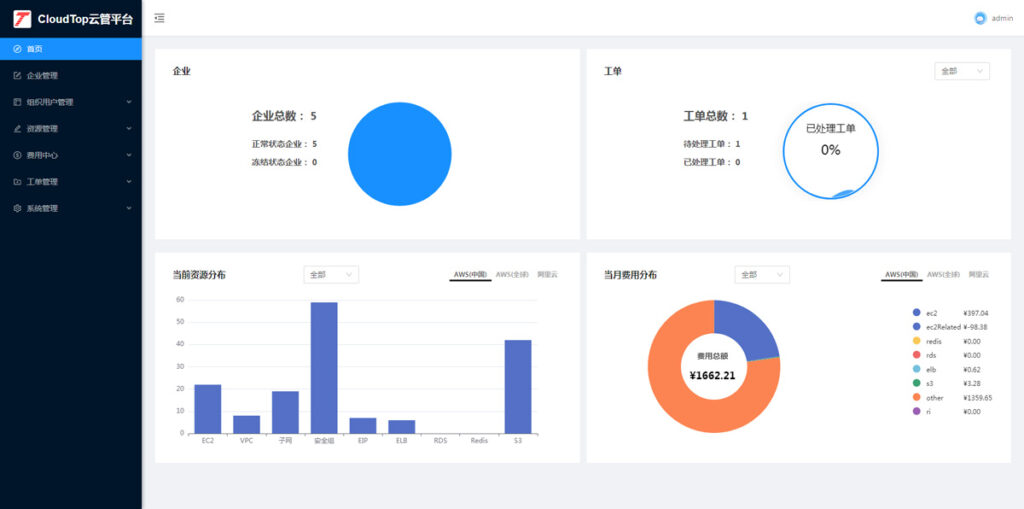Click the green s3 legend color dot
Screen dimensions: 1024x509
[916, 383]
